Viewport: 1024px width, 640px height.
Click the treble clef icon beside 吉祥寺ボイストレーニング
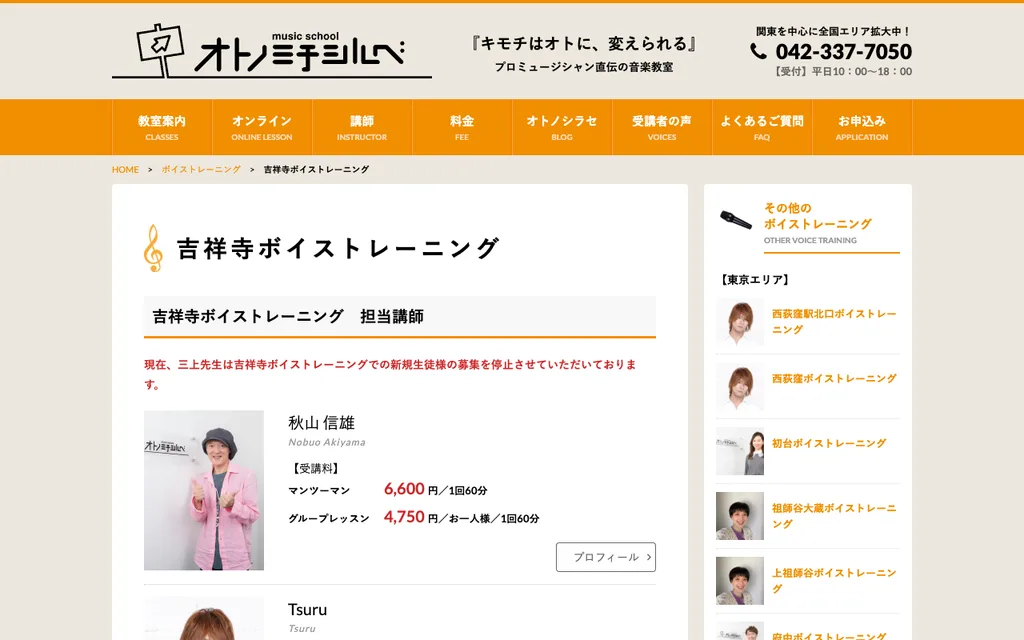click(x=153, y=248)
